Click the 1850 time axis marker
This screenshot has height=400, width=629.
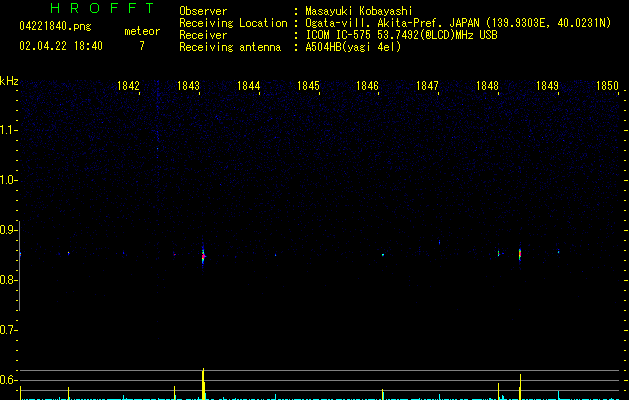607,86
